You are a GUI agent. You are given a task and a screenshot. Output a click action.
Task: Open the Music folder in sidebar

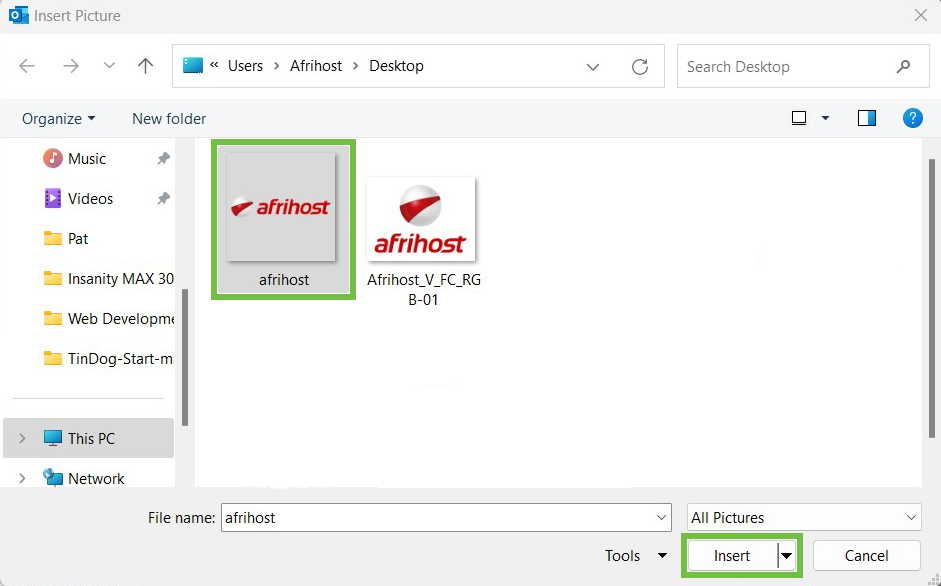click(x=86, y=159)
